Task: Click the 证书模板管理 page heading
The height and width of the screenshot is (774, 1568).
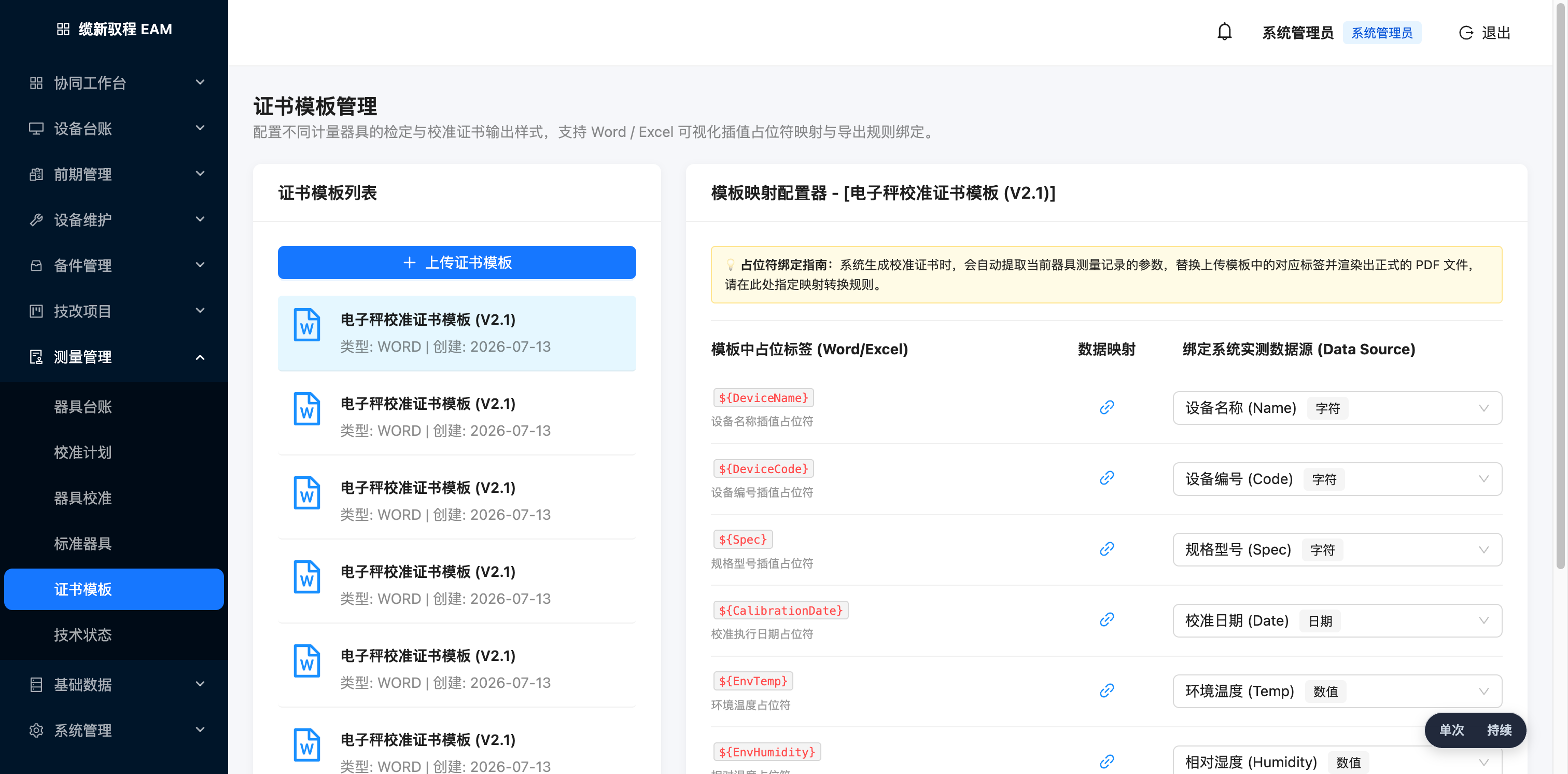Action: [315, 106]
